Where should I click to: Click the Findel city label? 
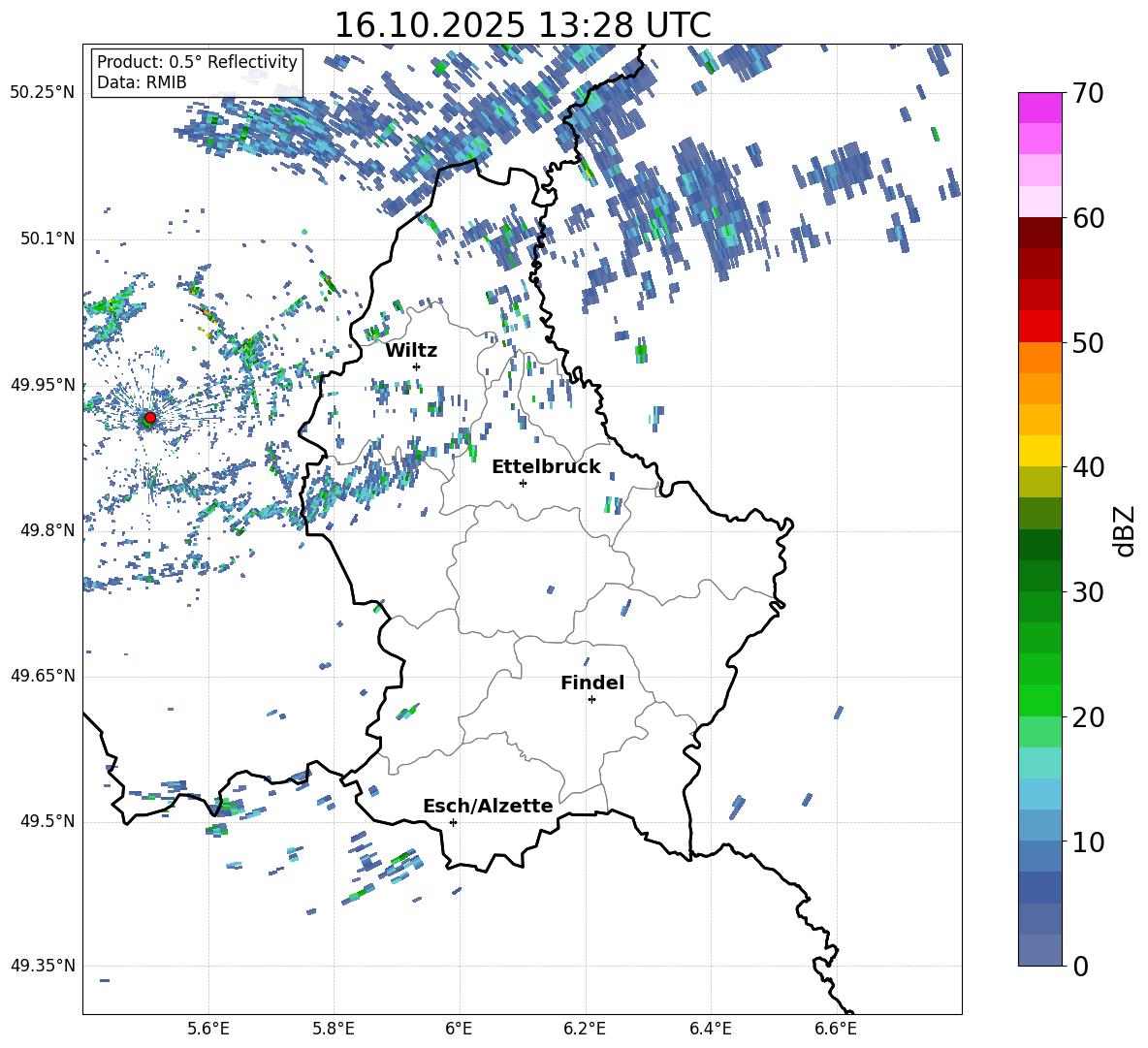(x=592, y=683)
